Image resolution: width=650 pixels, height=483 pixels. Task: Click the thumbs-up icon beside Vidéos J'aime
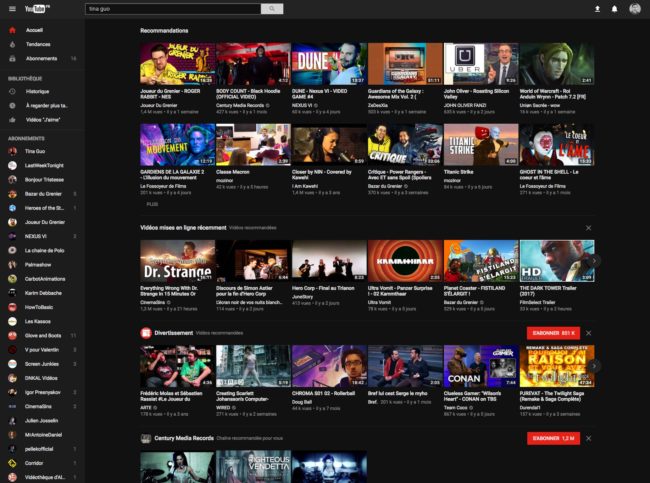click(12, 120)
